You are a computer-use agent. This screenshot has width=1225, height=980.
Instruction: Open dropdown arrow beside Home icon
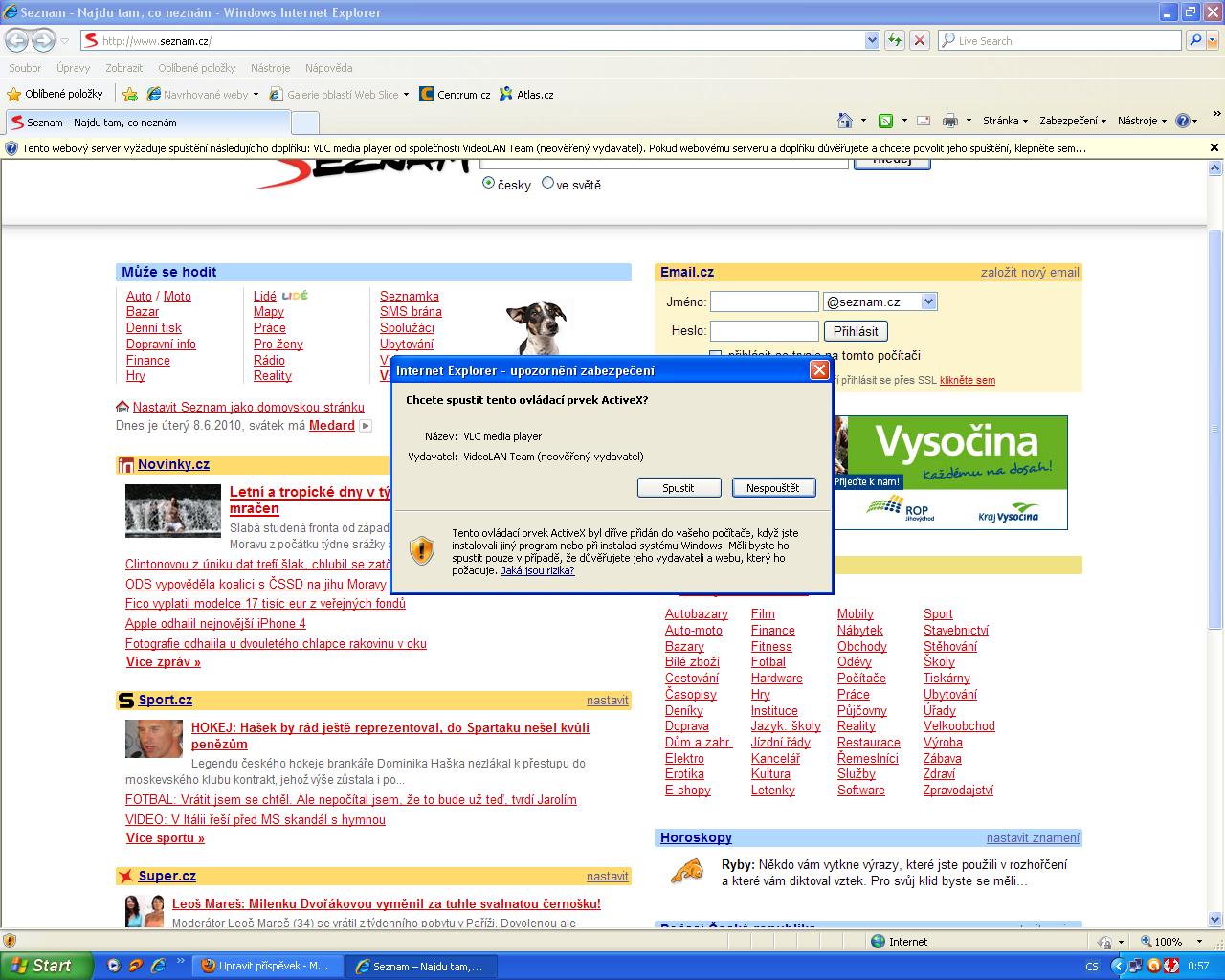coord(863,121)
